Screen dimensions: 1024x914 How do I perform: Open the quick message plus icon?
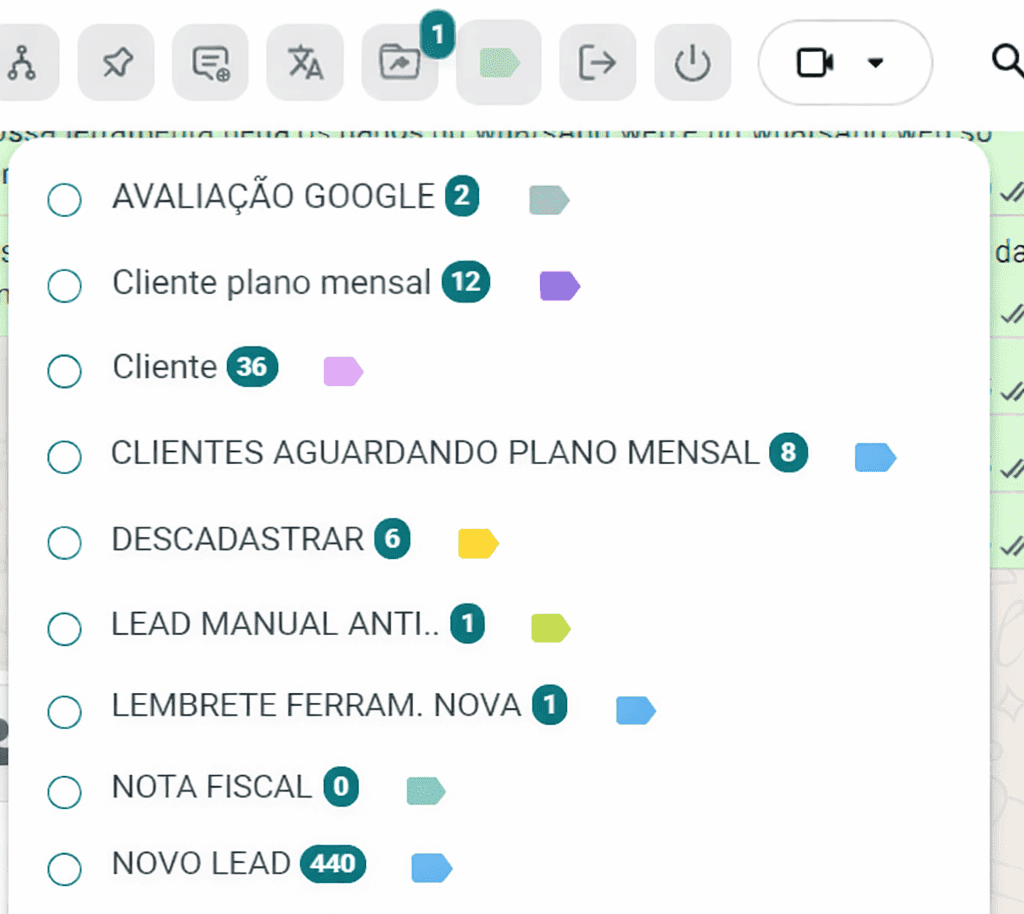tap(210, 63)
